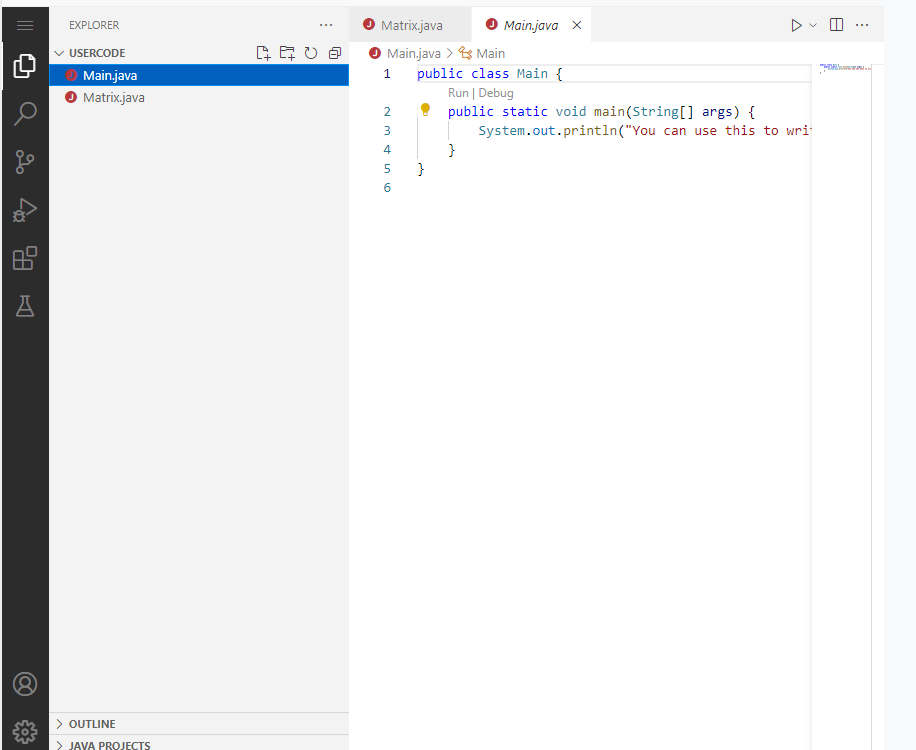Click the Debug code lens link
Viewport: 916px width, 750px height.
click(x=496, y=92)
